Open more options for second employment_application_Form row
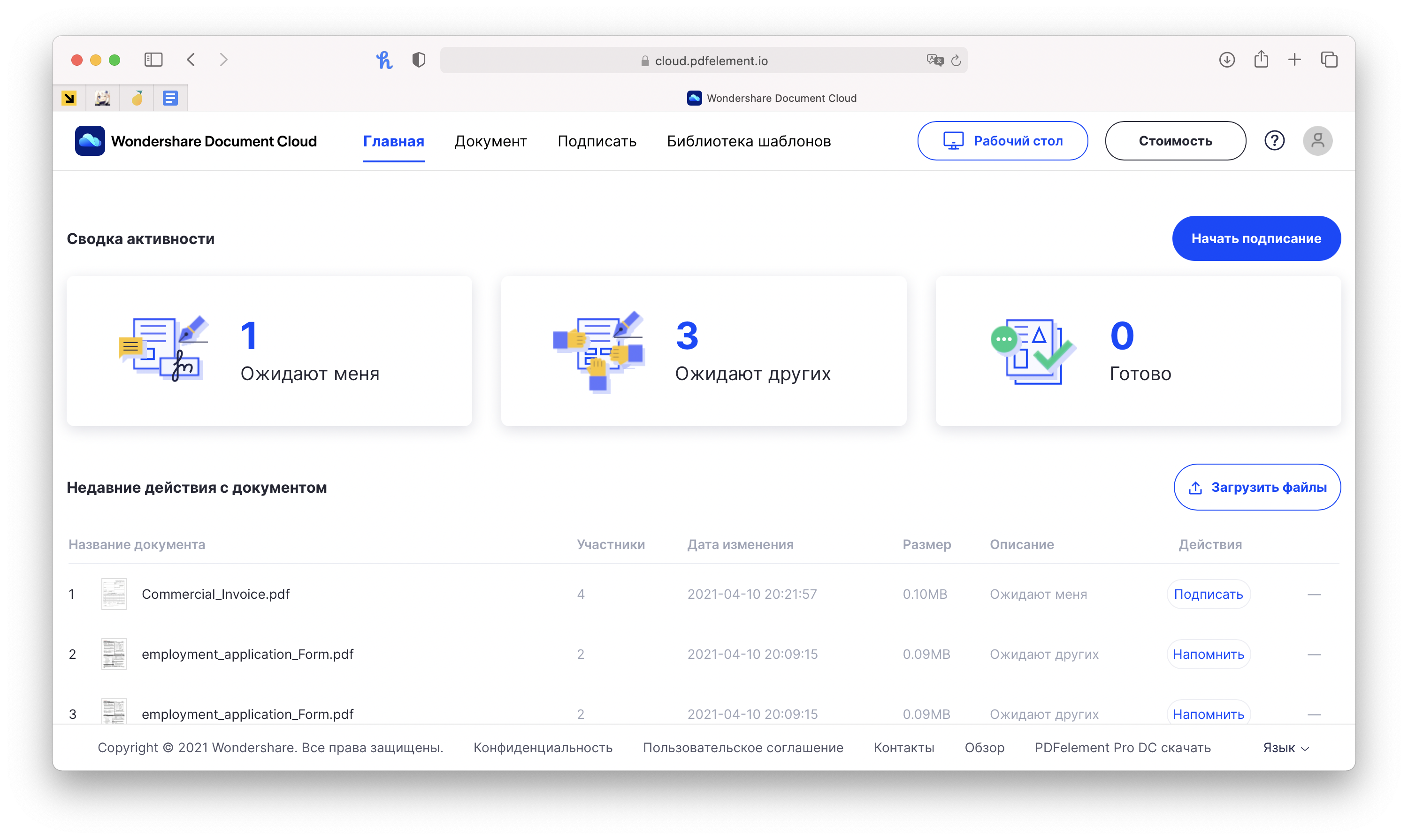Screen dimensions: 1408x840 (x=1314, y=714)
